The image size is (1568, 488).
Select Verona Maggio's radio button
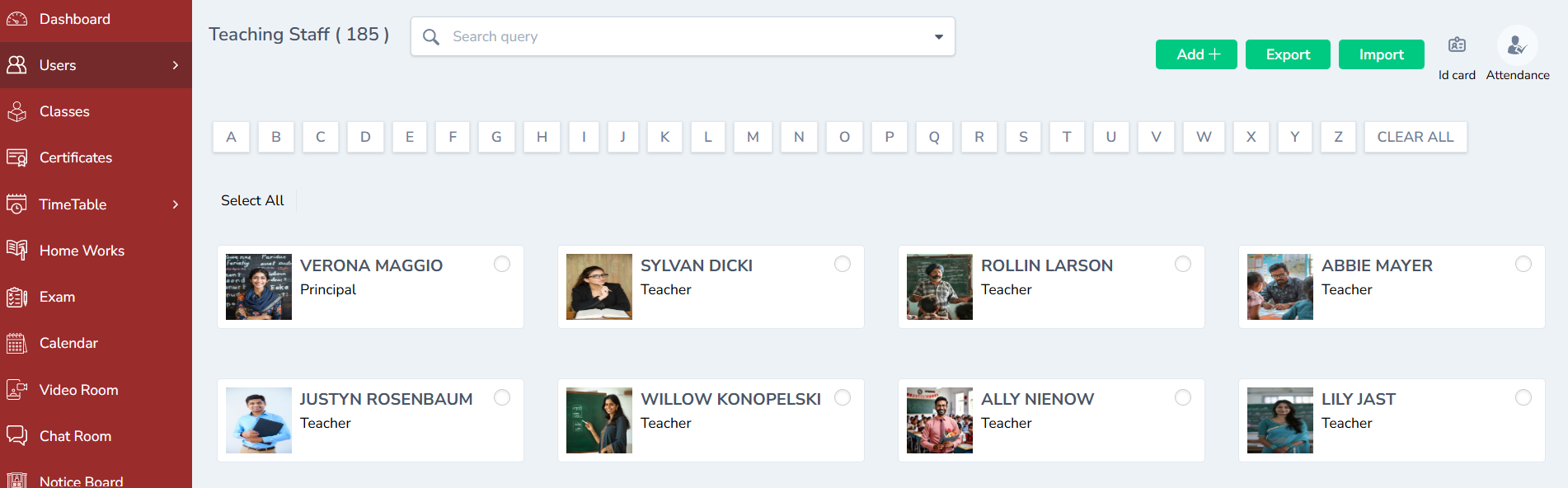(x=502, y=264)
